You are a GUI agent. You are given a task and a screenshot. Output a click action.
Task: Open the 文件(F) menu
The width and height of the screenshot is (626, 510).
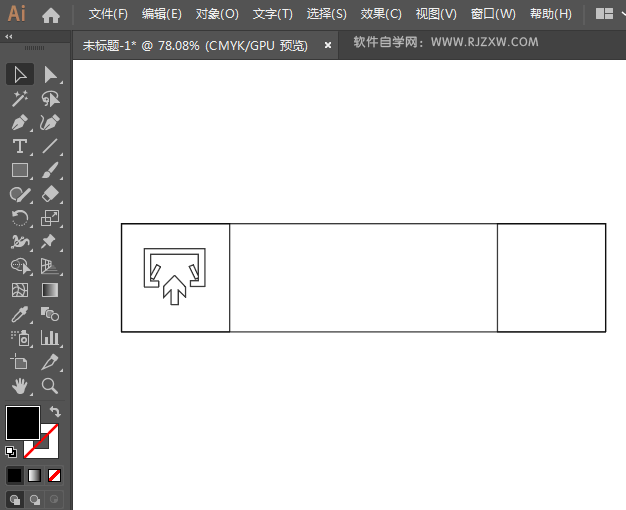click(108, 14)
